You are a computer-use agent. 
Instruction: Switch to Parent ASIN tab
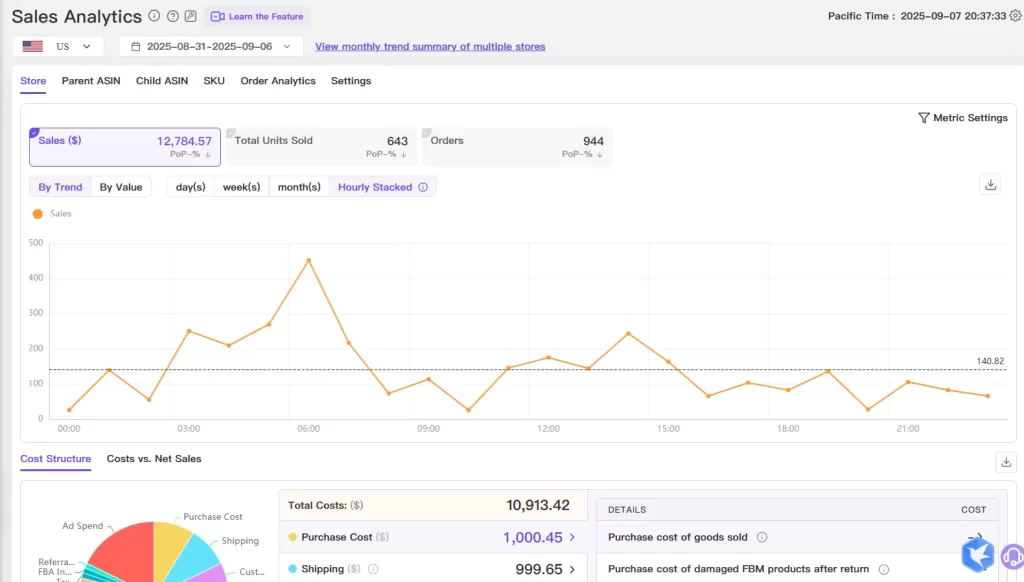(x=91, y=81)
